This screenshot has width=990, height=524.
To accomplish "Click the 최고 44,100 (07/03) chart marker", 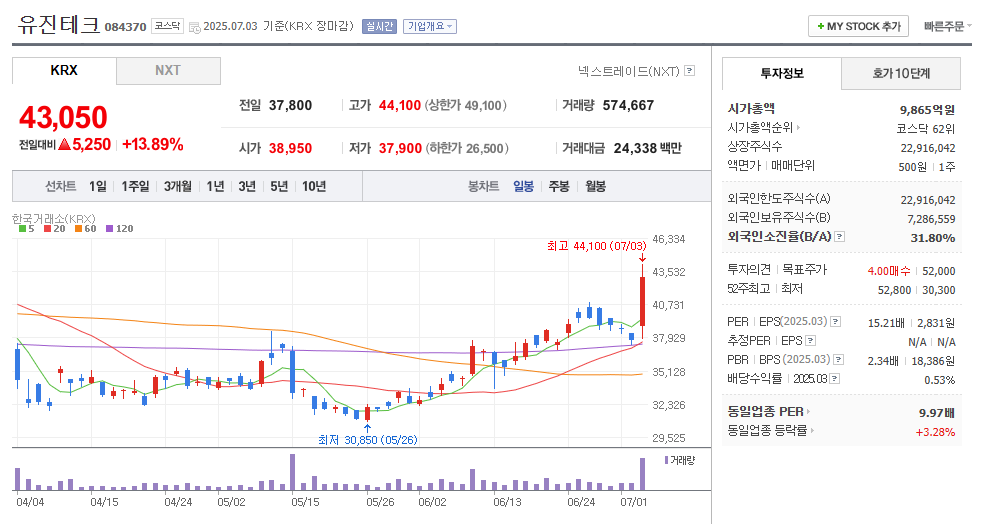I will (x=597, y=246).
